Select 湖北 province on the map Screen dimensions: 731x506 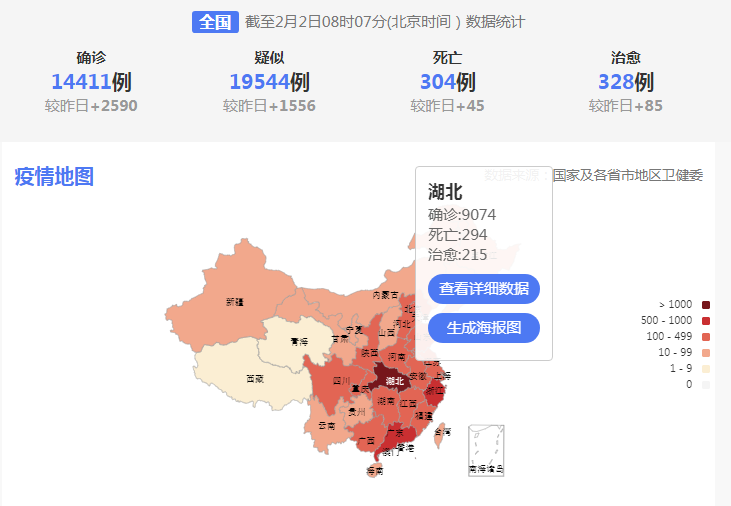tap(391, 377)
